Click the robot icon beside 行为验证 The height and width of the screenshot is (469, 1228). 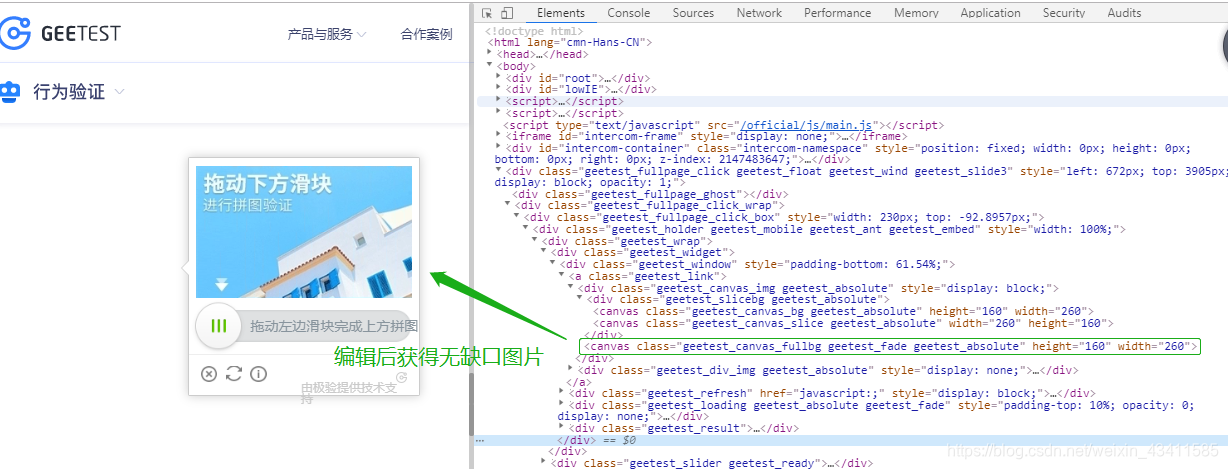point(10,92)
